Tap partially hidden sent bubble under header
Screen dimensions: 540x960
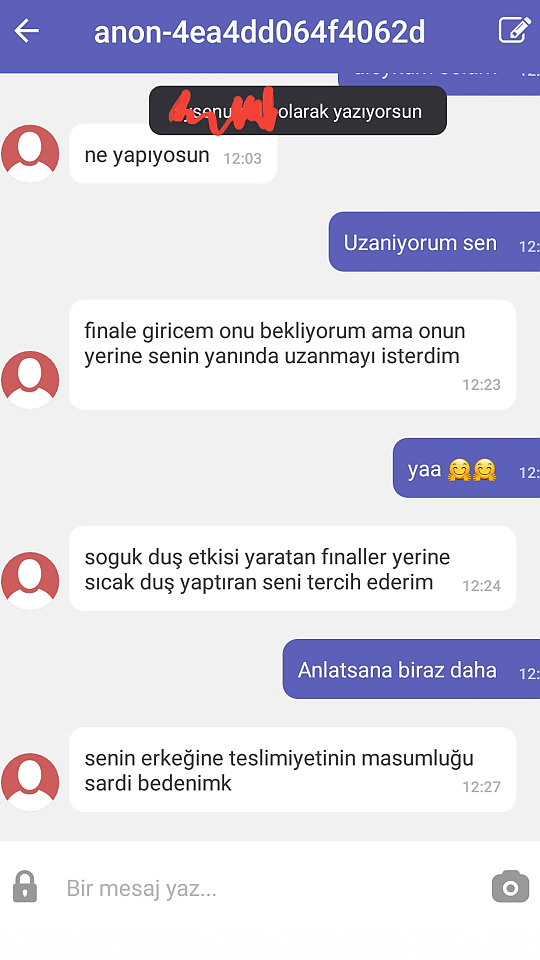438,81
